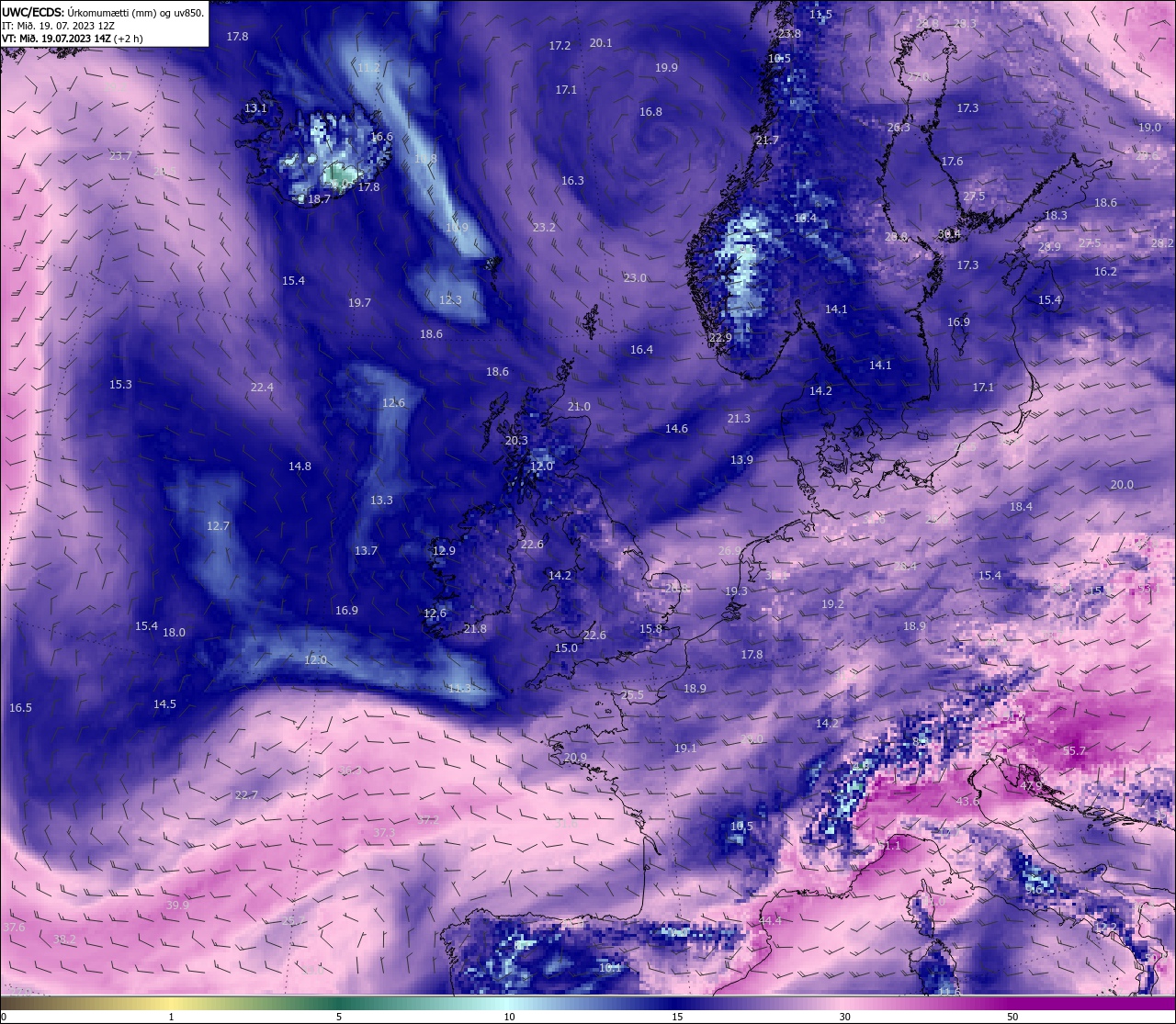Click the map value '20.0'
This screenshot has width=1176, height=1024.
coord(1122,484)
